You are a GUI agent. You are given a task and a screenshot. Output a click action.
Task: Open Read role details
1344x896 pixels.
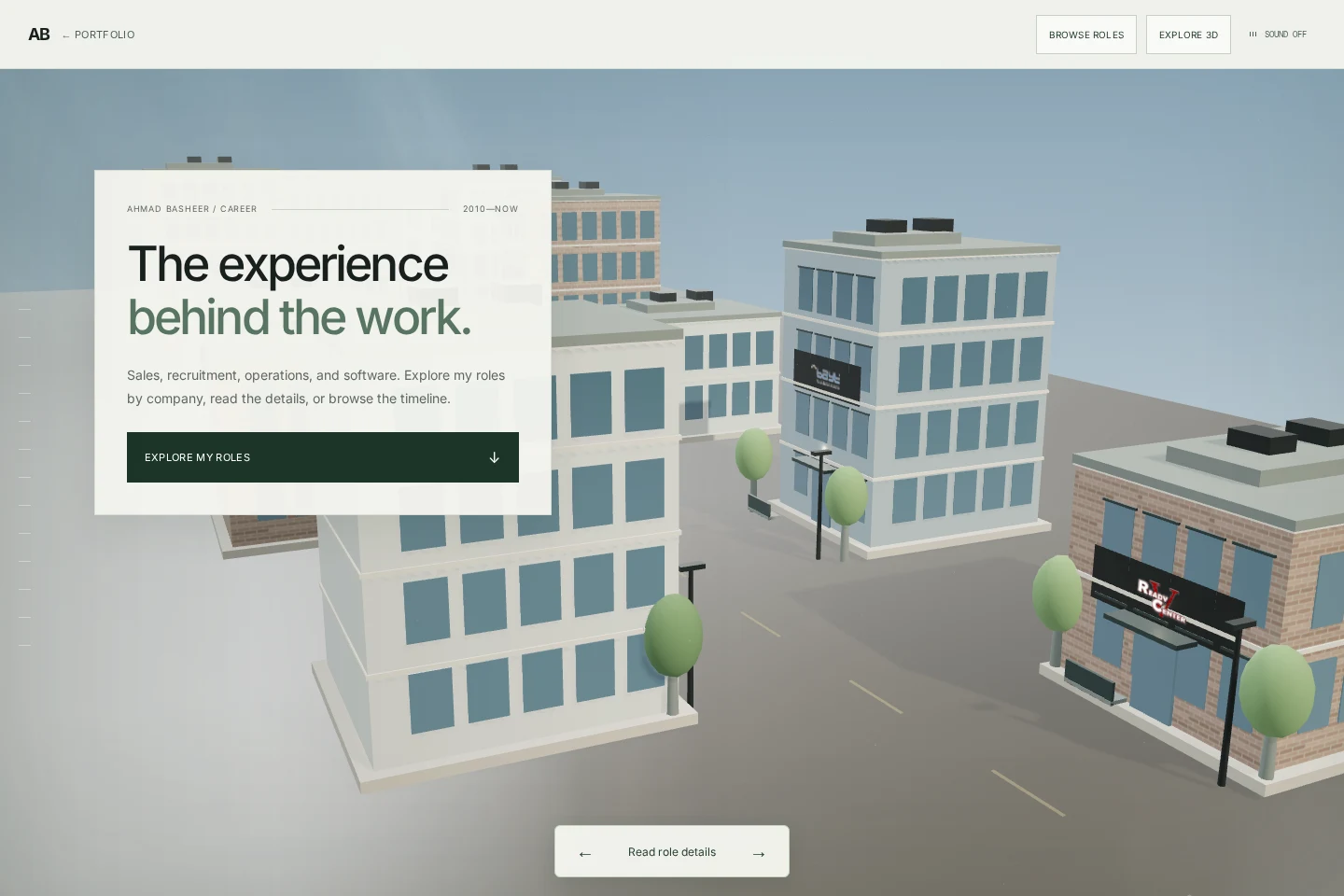[672, 852]
